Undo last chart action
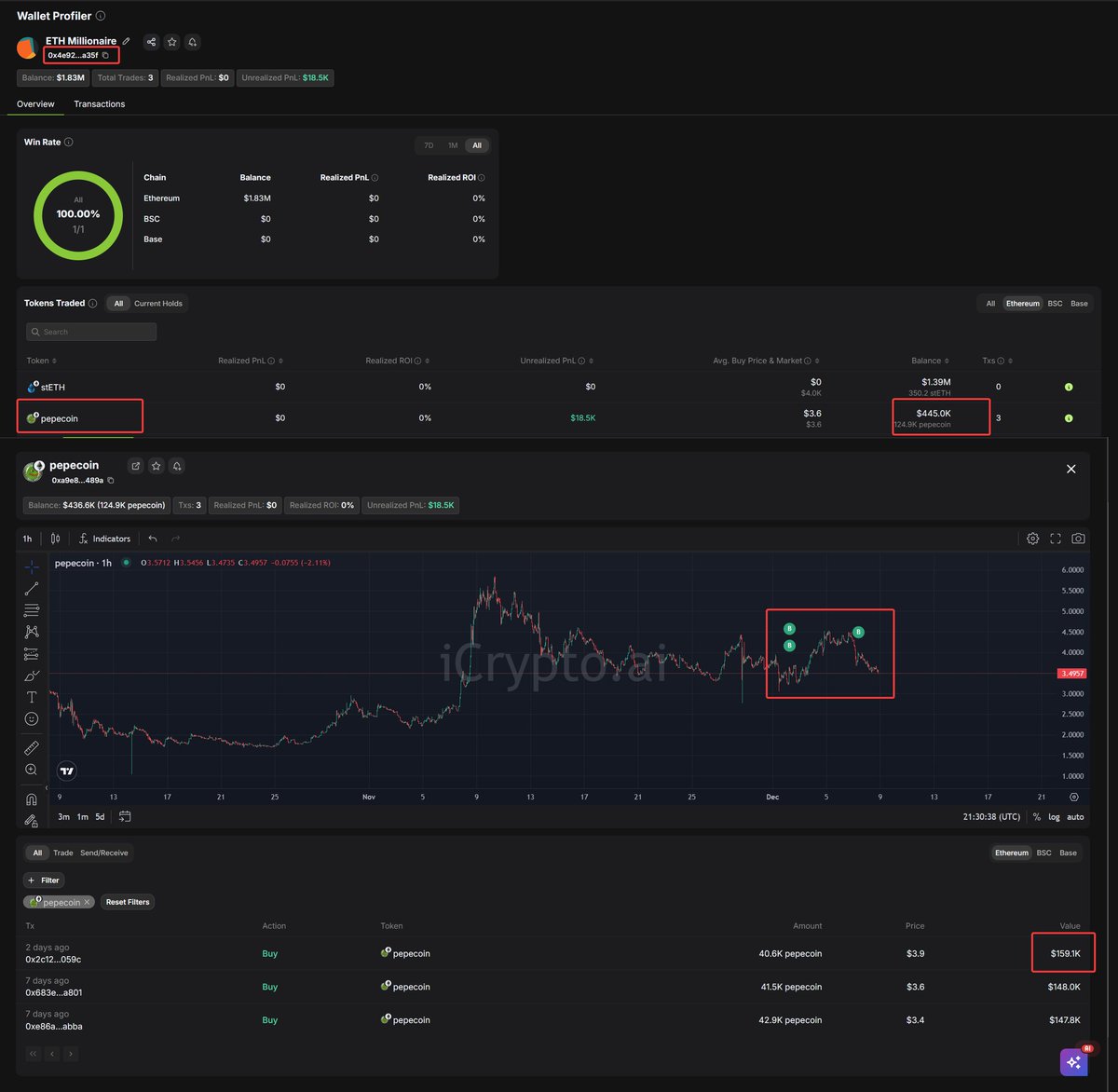1118x1092 pixels. (153, 539)
